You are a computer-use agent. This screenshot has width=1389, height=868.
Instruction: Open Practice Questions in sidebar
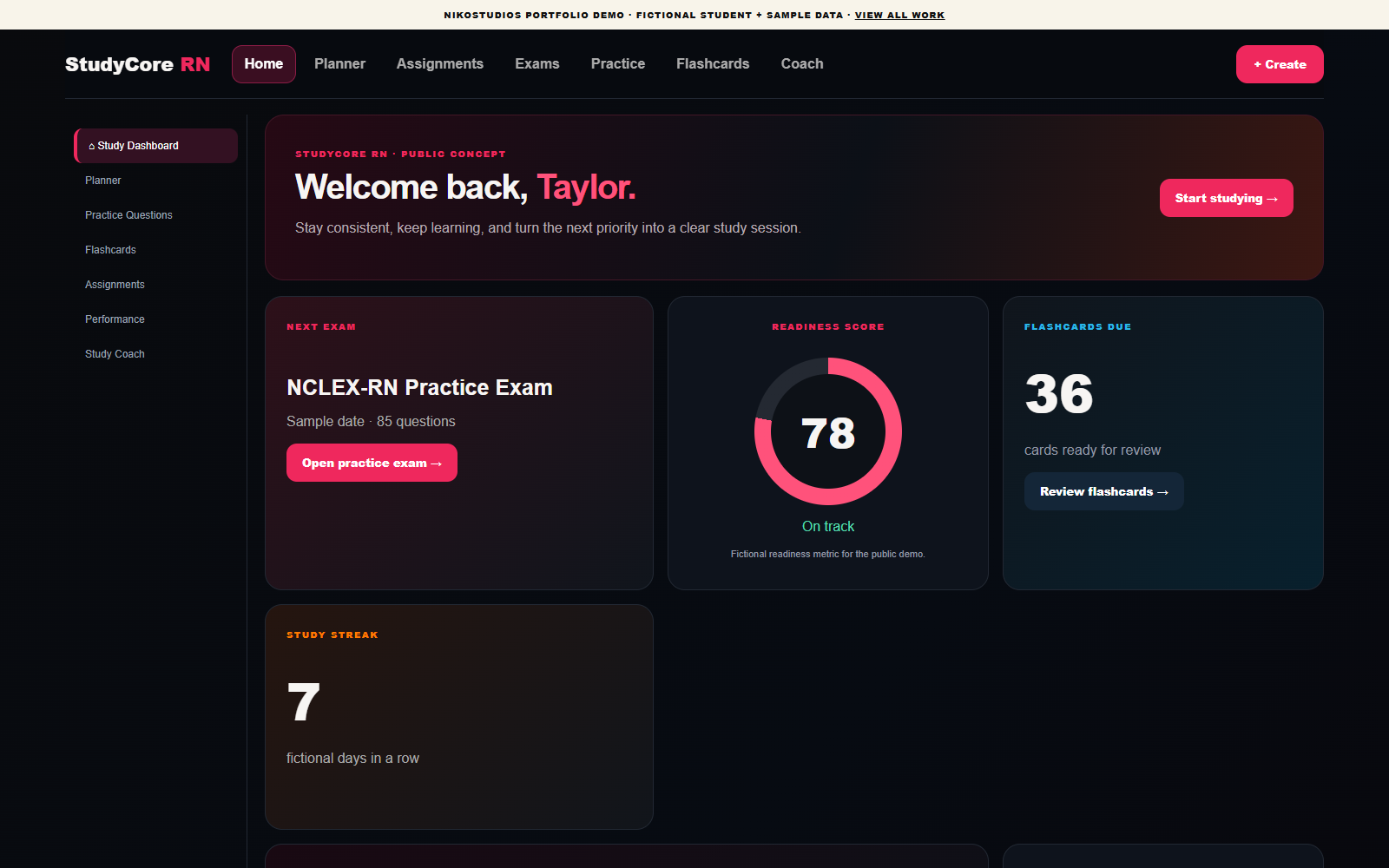point(156,215)
